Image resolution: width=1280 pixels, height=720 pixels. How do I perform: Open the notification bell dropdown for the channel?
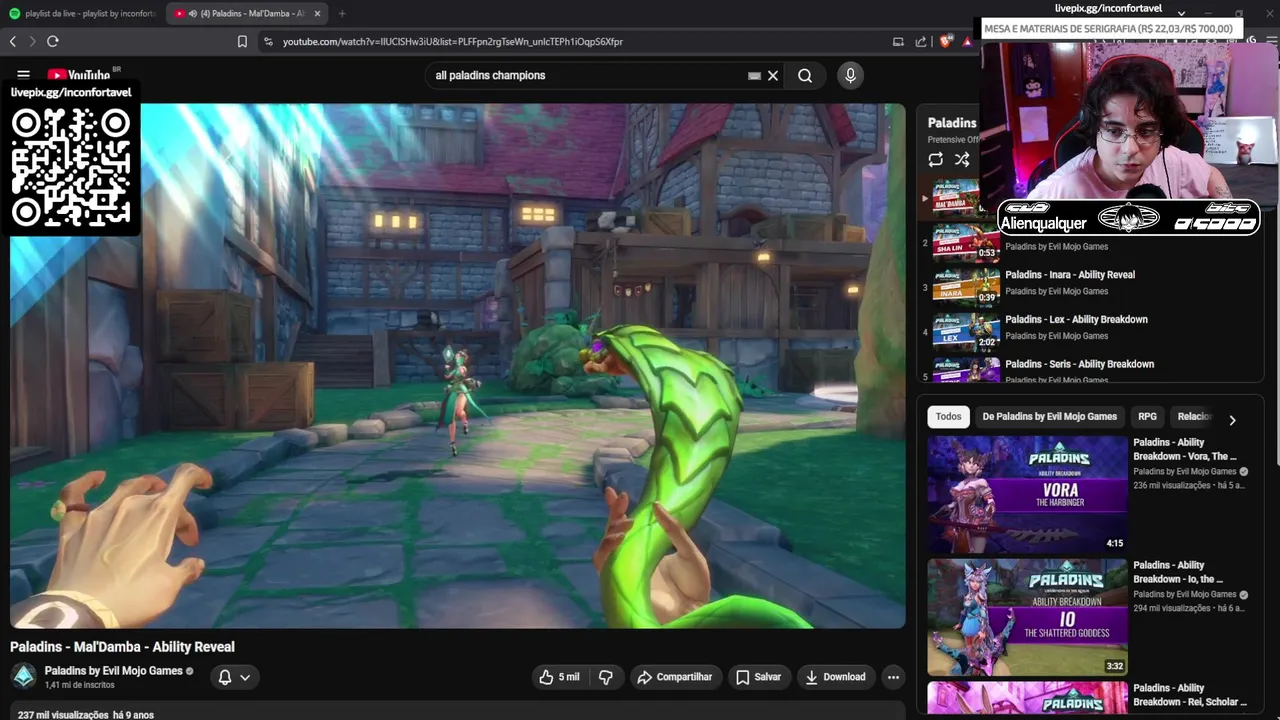pyautogui.click(x=235, y=677)
